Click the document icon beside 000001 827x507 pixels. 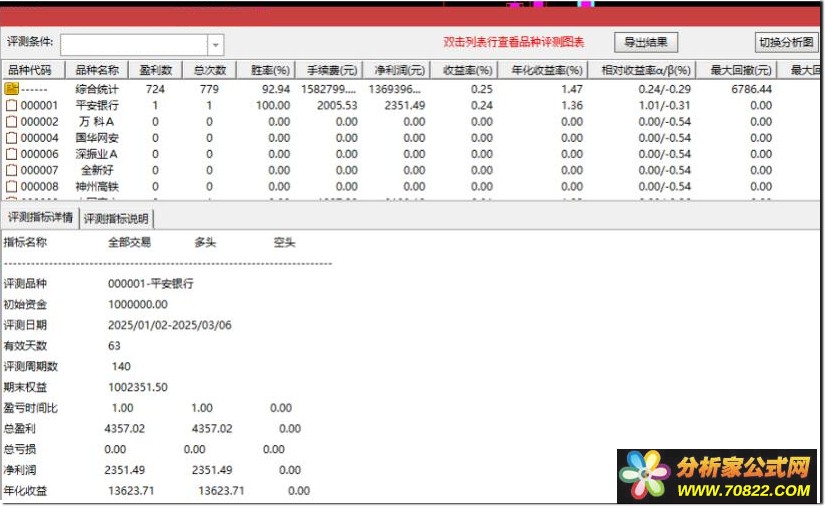tap(11, 106)
